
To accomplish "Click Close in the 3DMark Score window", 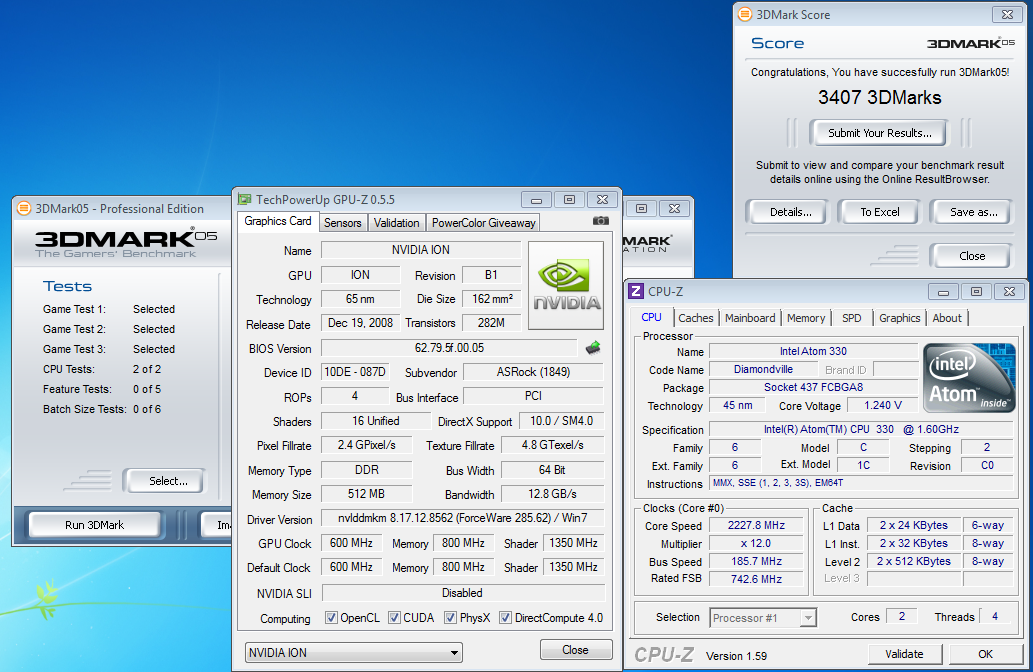I will (972, 256).
